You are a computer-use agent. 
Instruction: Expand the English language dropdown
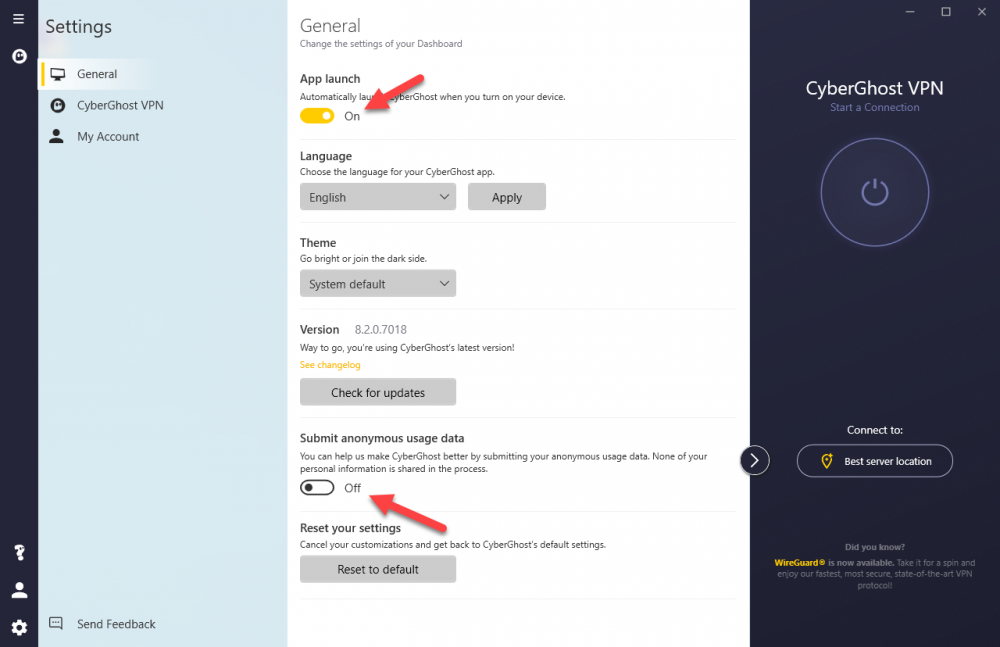[377, 197]
